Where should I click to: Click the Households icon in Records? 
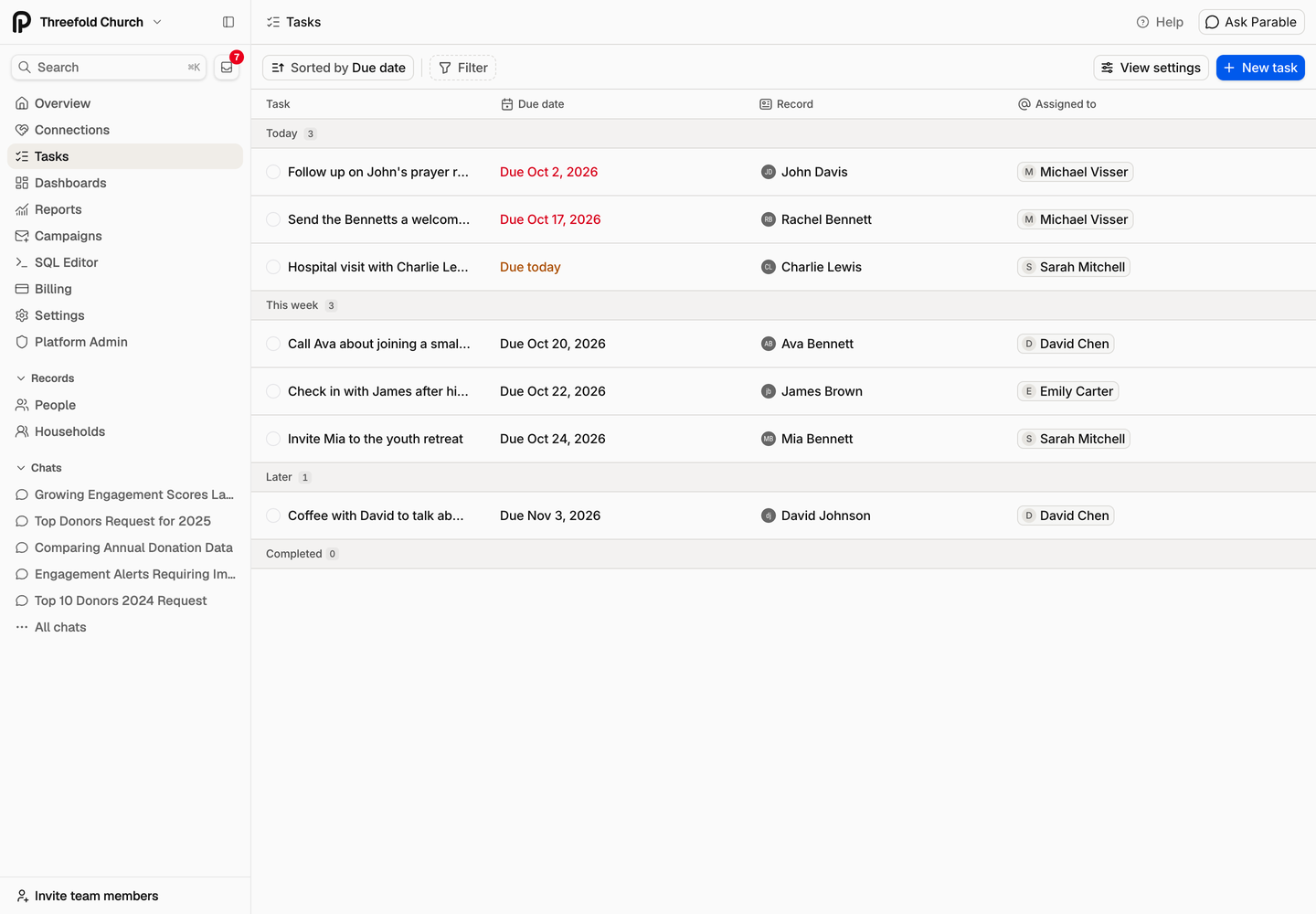point(22,431)
